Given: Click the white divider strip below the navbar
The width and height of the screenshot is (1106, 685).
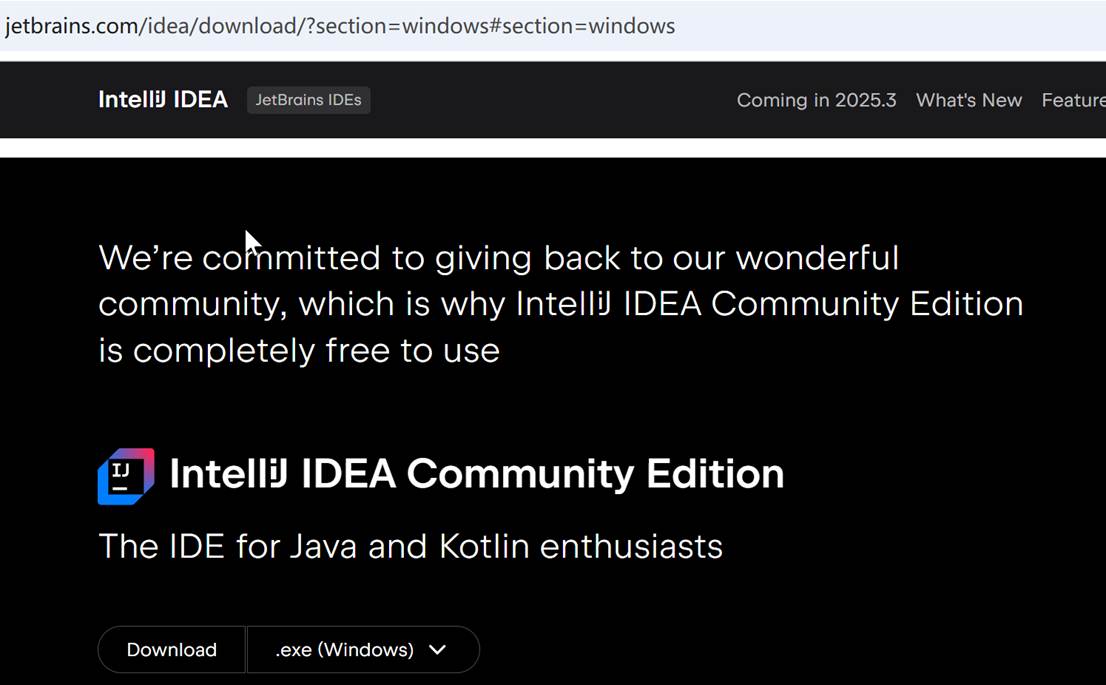Looking at the screenshot, I should (550, 148).
